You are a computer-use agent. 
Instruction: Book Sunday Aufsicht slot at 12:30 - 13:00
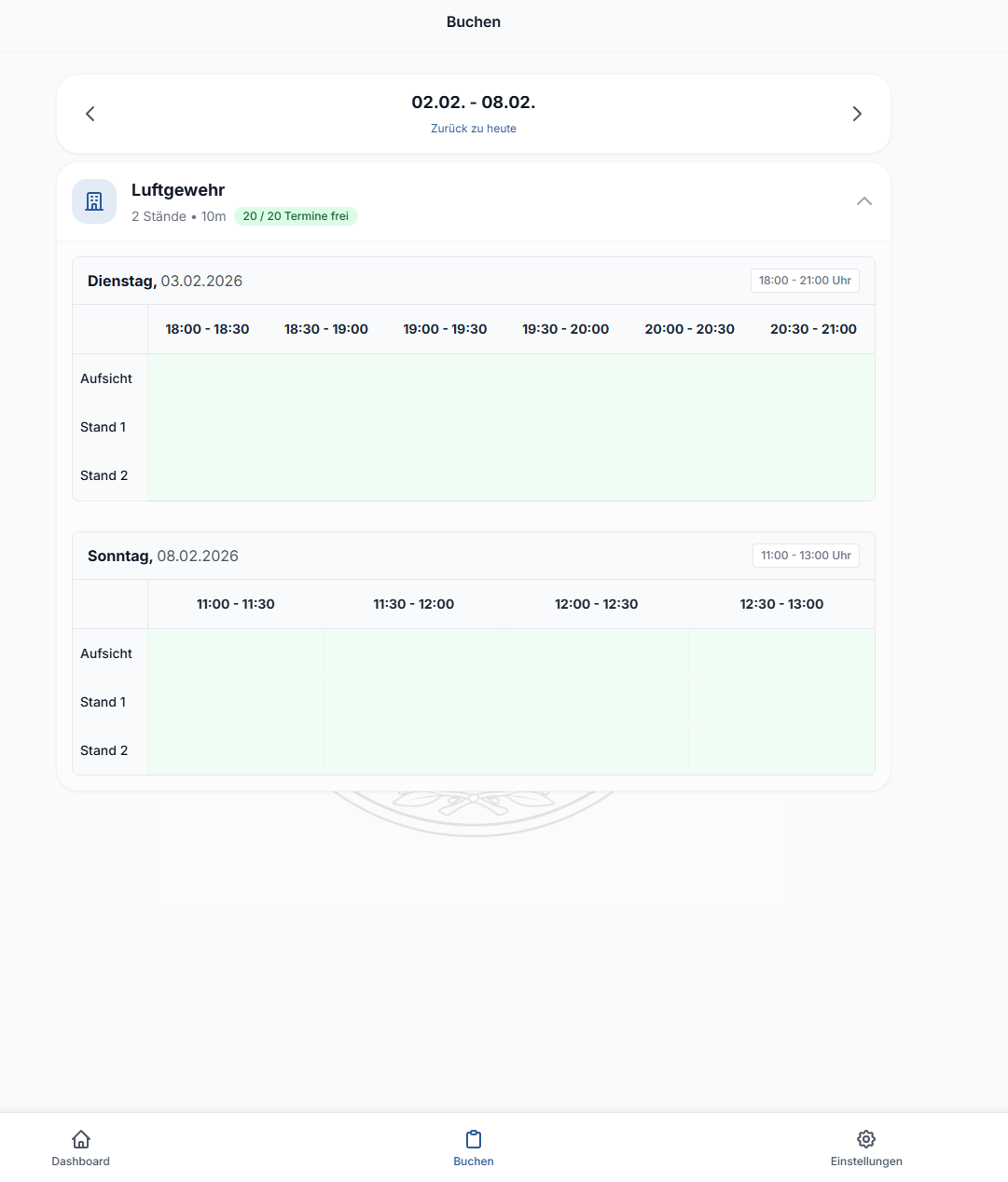[781, 653]
